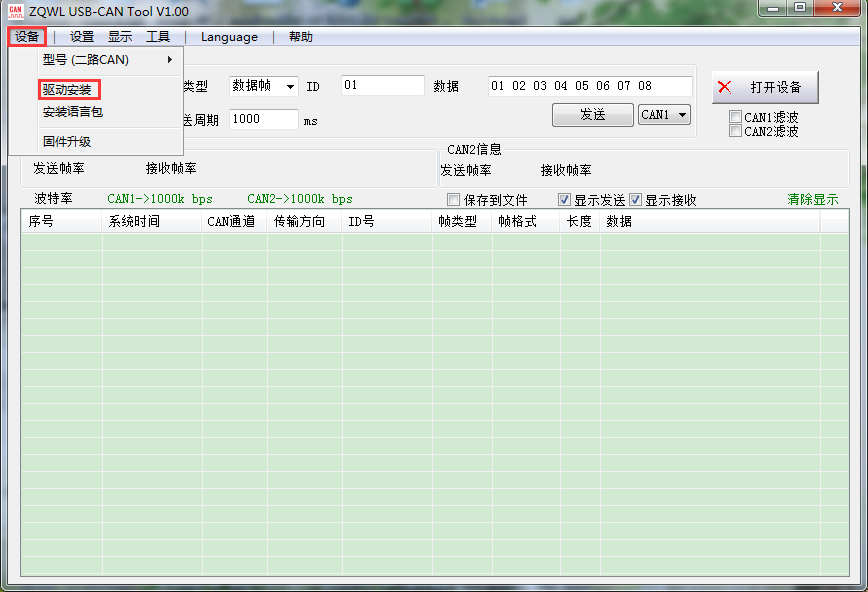Image resolution: width=868 pixels, height=592 pixels.
Task: Expand the 型号 (二路CAN) submenu
Action: pyautogui.click(x=108, y=60)
